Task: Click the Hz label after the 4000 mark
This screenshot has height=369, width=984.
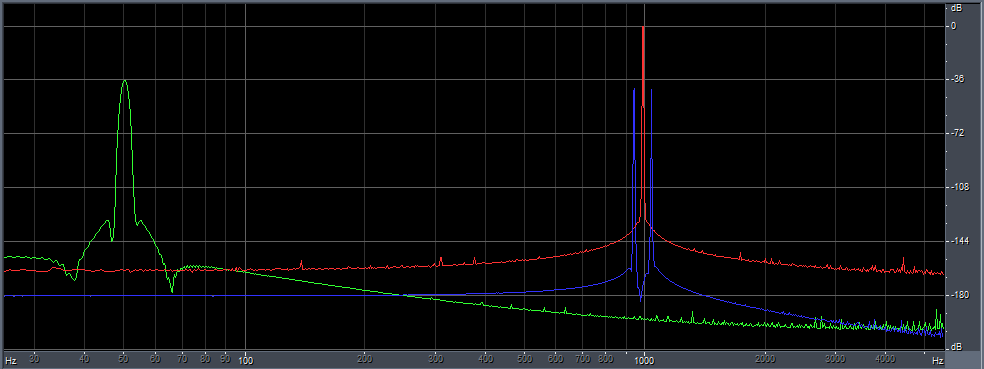Action: (x=937, y=361)
